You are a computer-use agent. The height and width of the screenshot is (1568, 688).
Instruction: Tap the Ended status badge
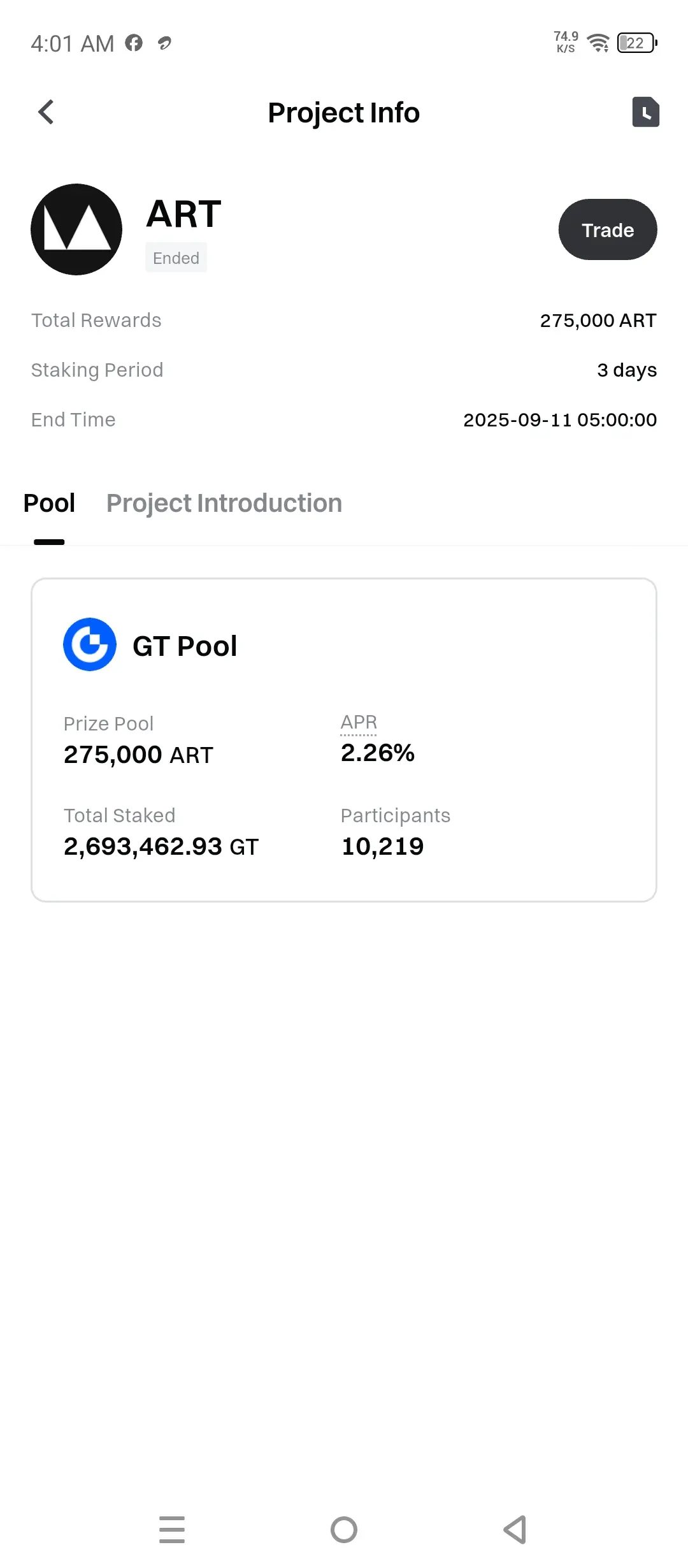tap(176, 258)
